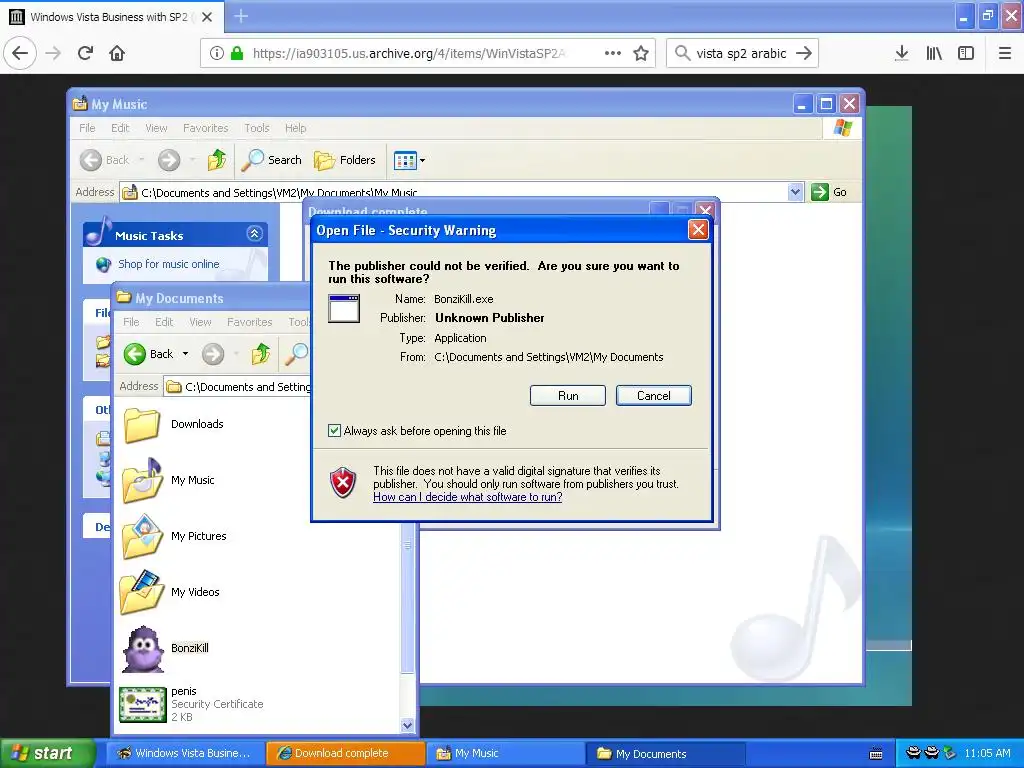
Task: Click Back button in My Music toolbar
Action: click(106, 160)
